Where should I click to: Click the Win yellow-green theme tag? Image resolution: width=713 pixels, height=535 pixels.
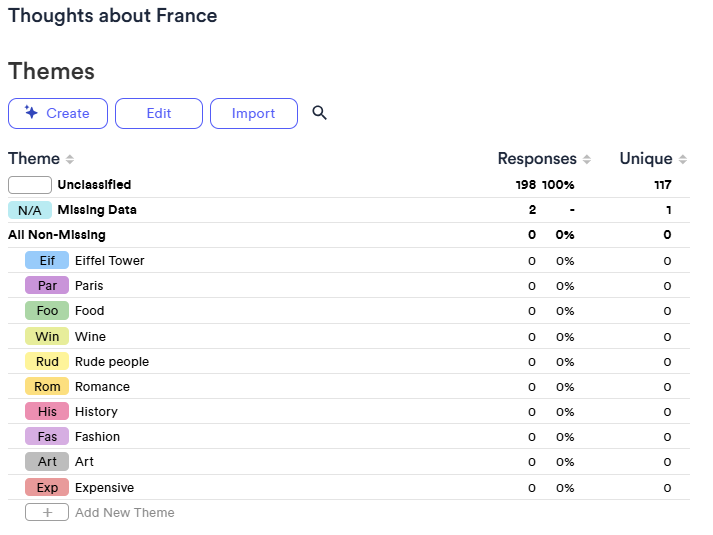coord(47,336)
